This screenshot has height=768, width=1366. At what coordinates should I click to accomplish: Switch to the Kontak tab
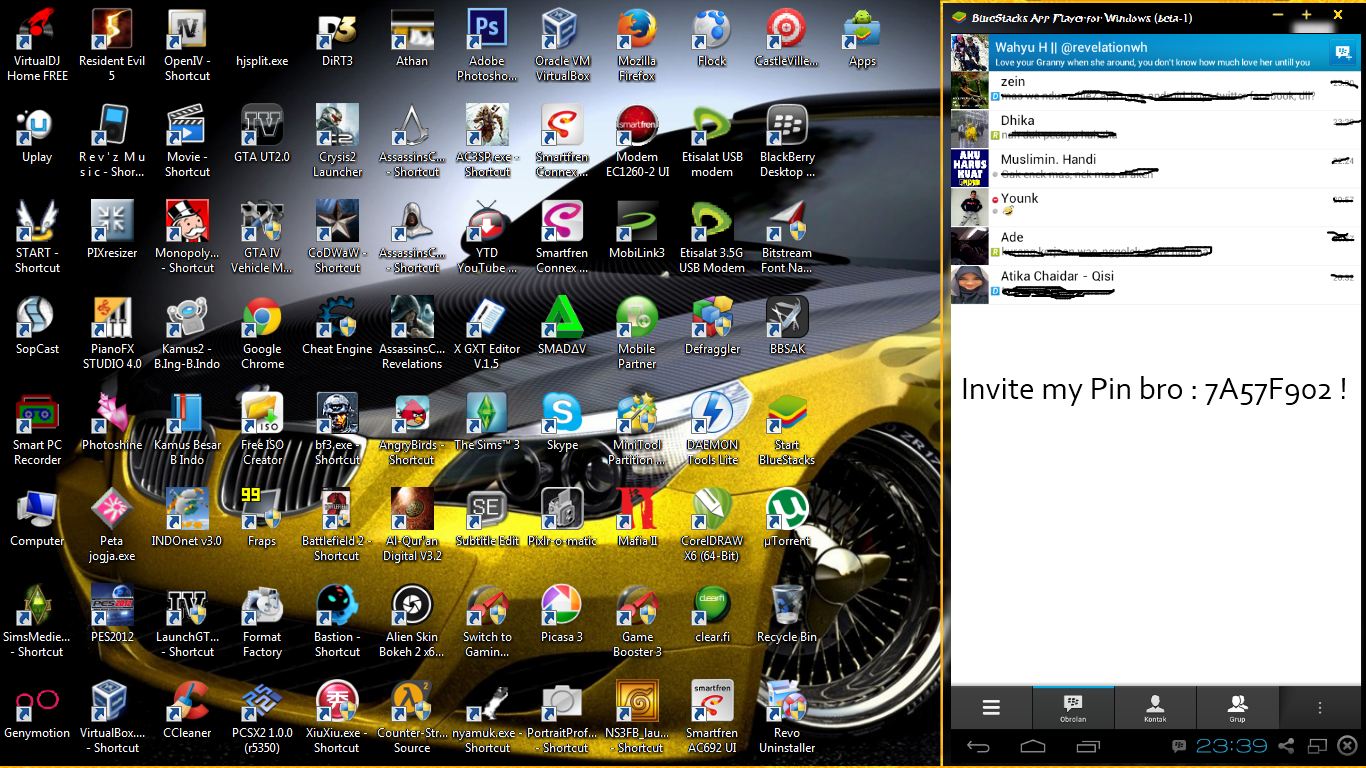(x=1155, y=708)
